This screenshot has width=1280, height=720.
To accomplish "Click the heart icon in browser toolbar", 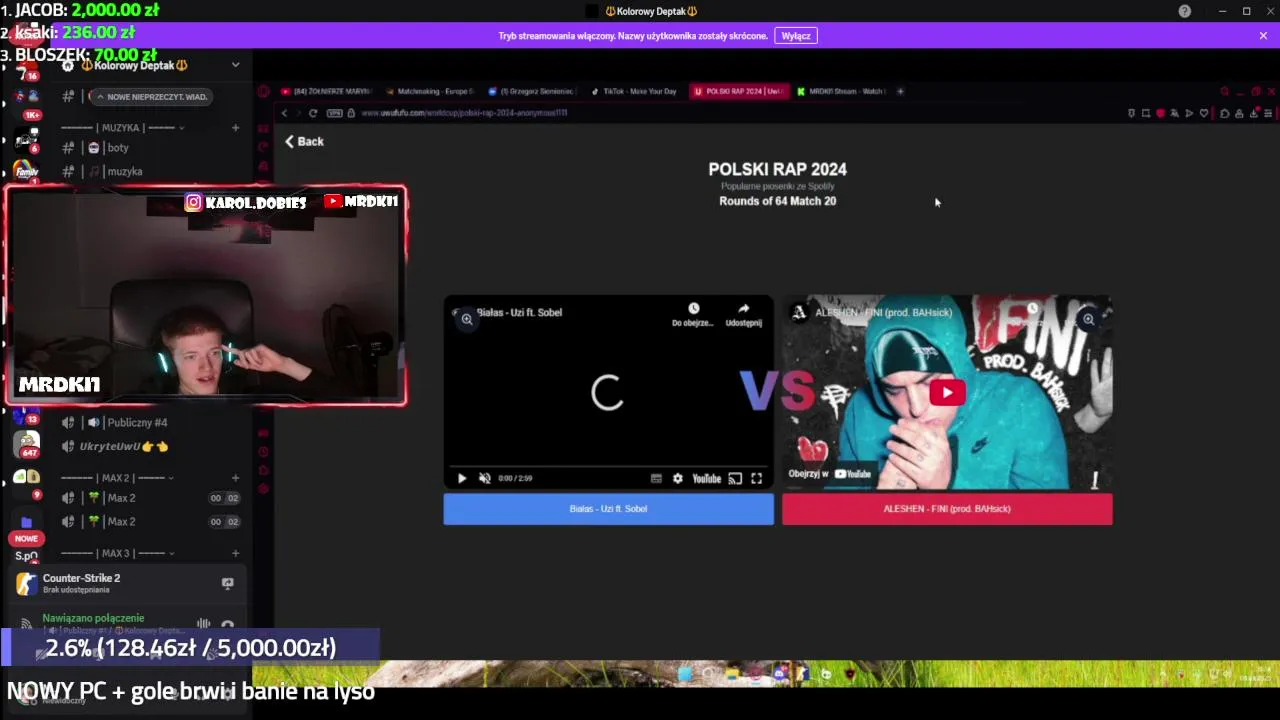I will (x=1204, y=113).
